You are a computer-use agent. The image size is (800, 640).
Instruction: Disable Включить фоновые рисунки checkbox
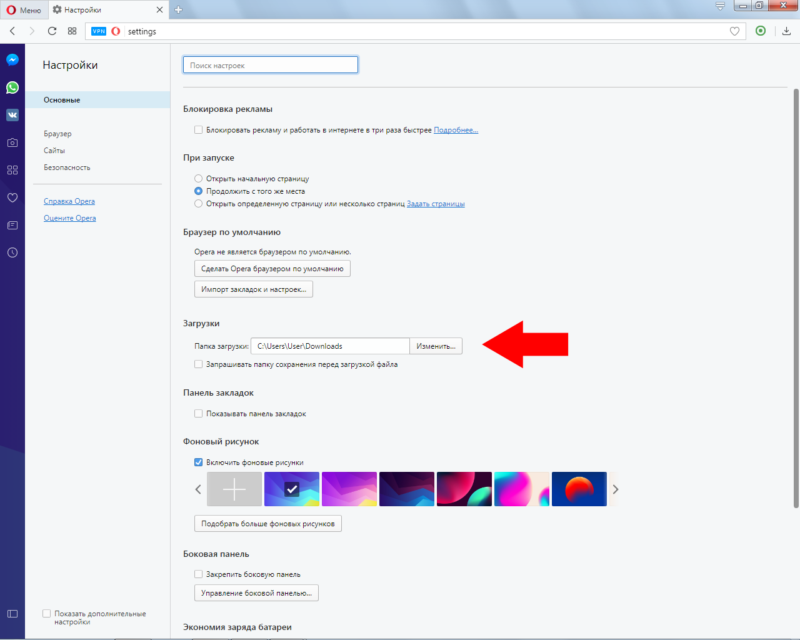(198, 462)
